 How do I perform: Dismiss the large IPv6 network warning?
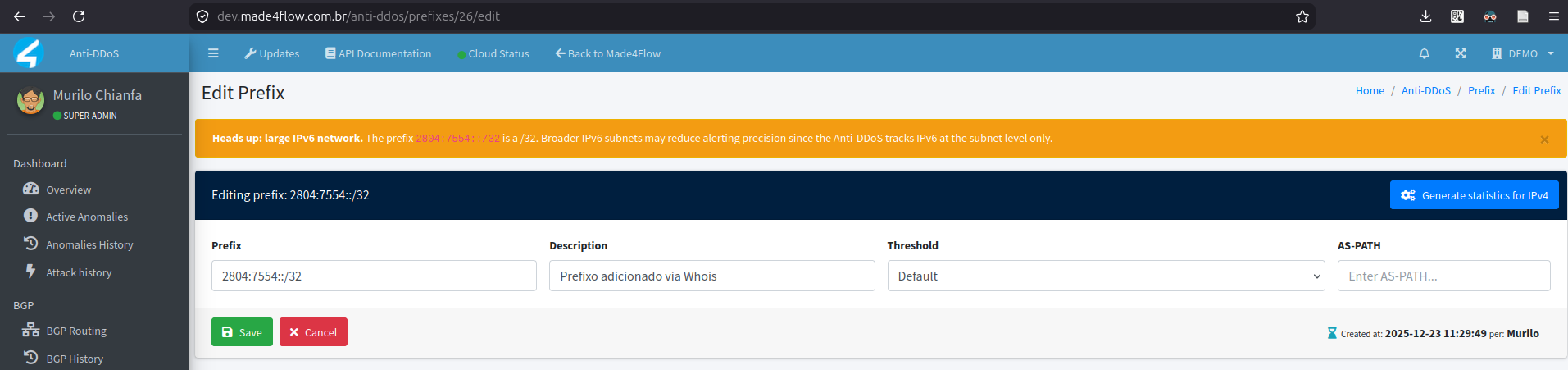click(x=1544, y=139)
